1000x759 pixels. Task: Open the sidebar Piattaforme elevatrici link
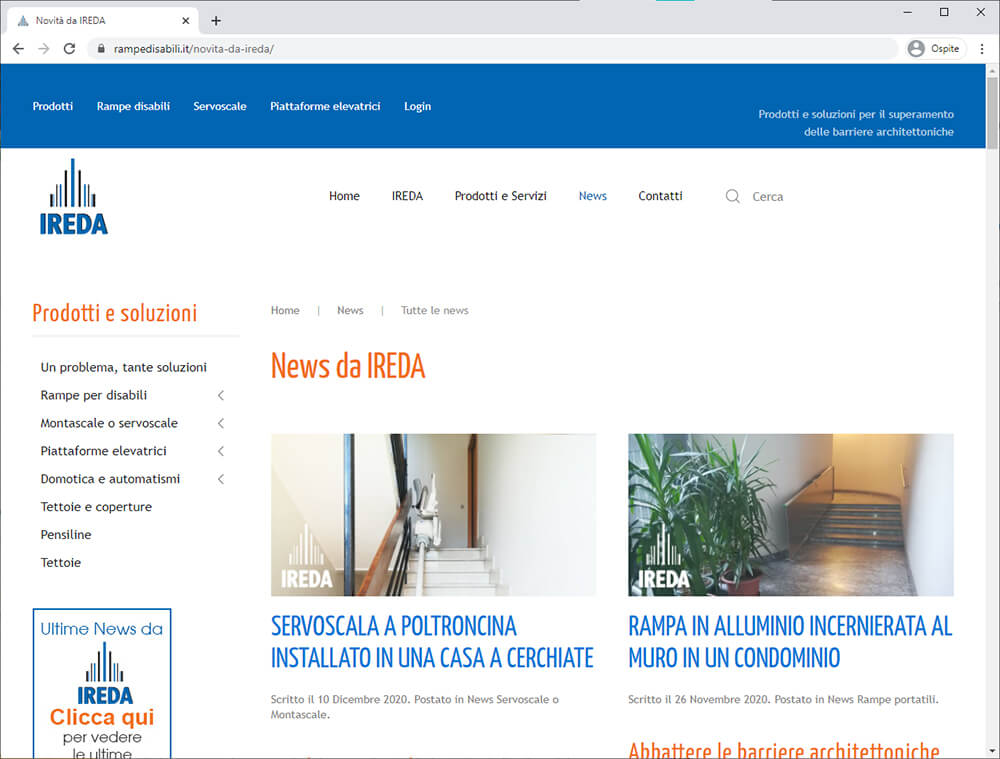click(103, 451)
